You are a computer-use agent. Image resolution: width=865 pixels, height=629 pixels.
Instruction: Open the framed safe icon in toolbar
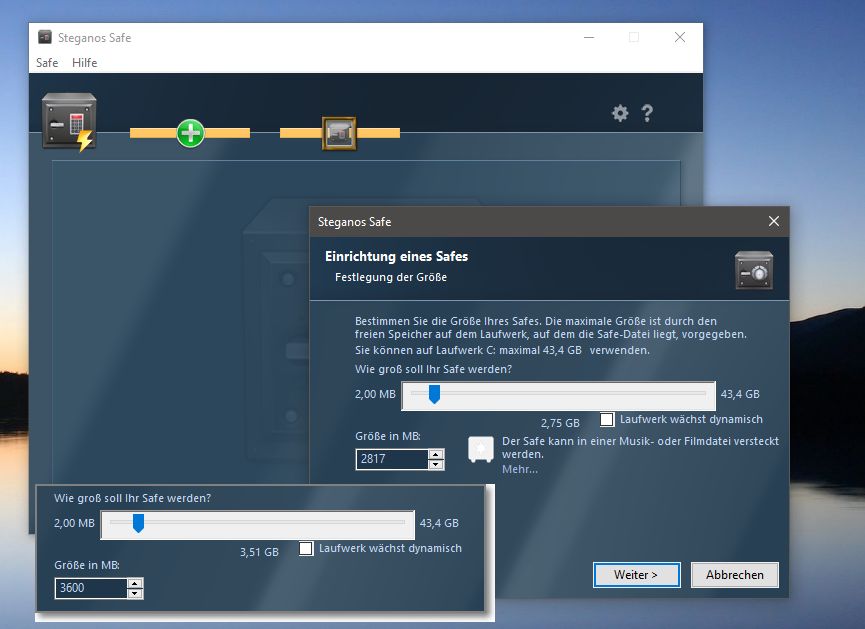pyautogui.click(x=339, y=133)
